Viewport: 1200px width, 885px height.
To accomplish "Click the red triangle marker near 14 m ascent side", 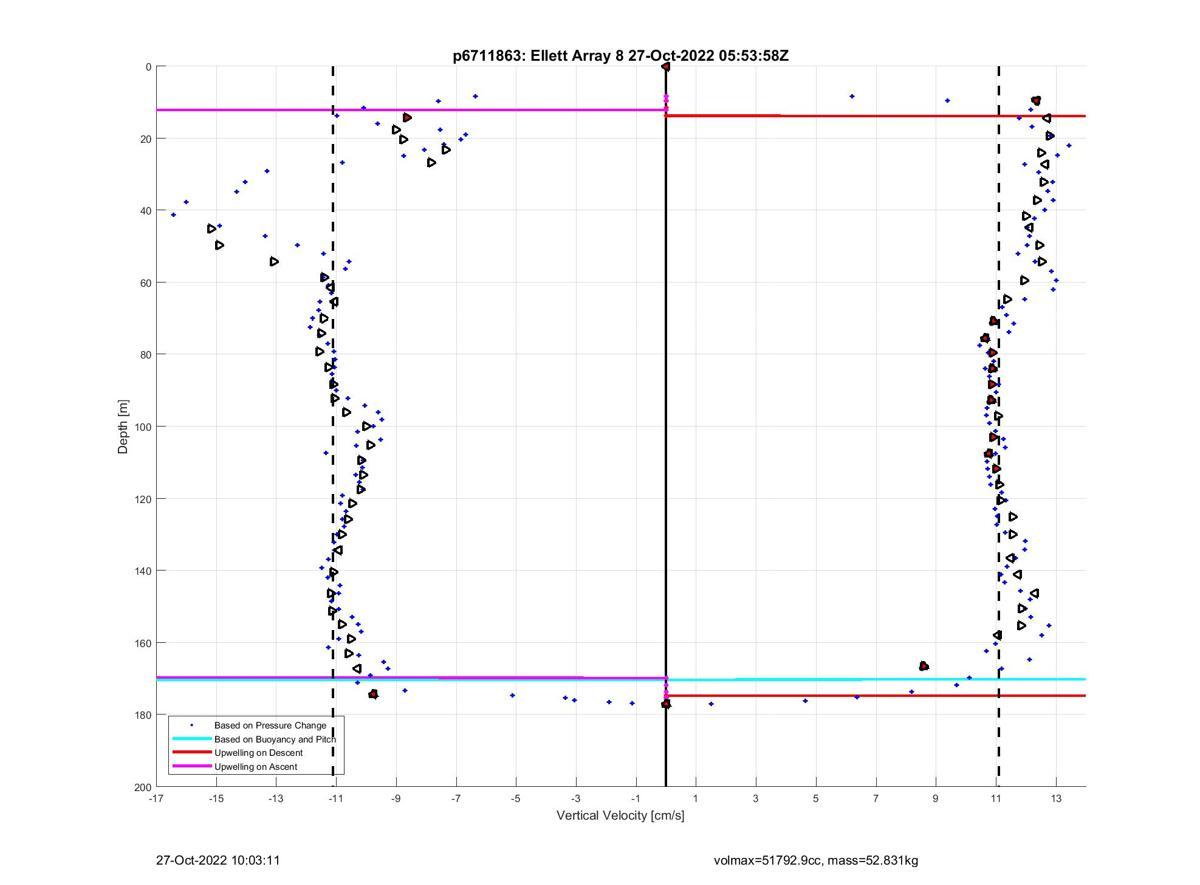I will pyautogui.click(x=407, y=118).
